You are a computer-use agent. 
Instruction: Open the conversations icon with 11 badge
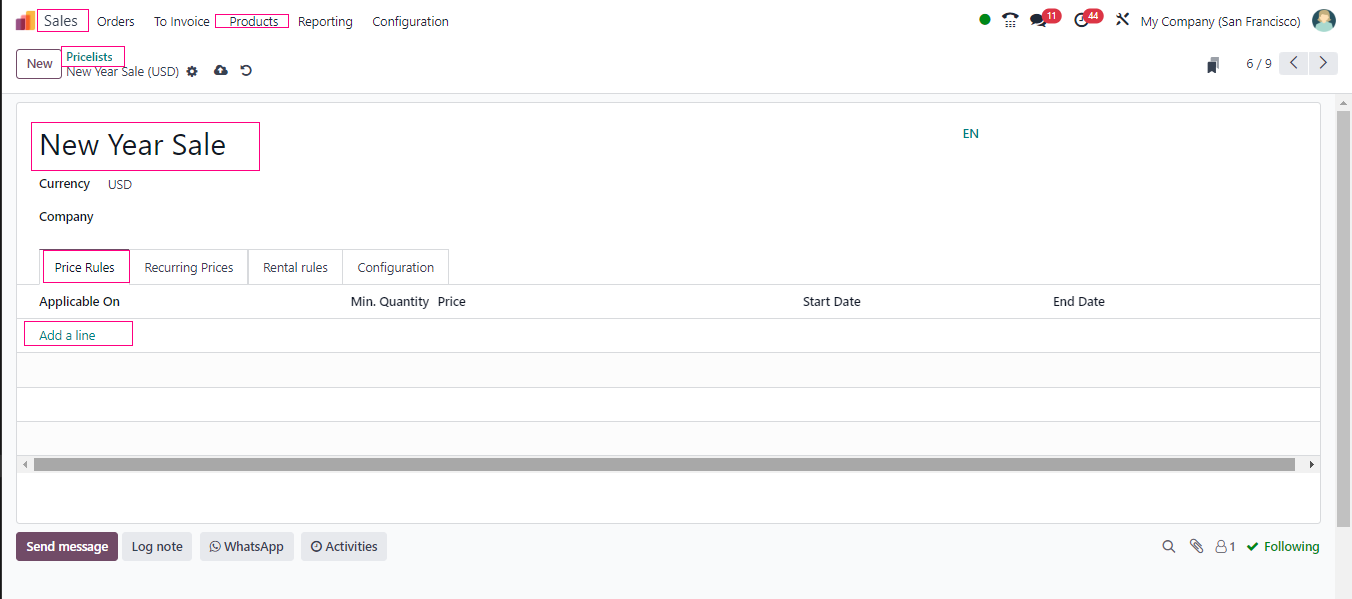(x=1039, y=21)
